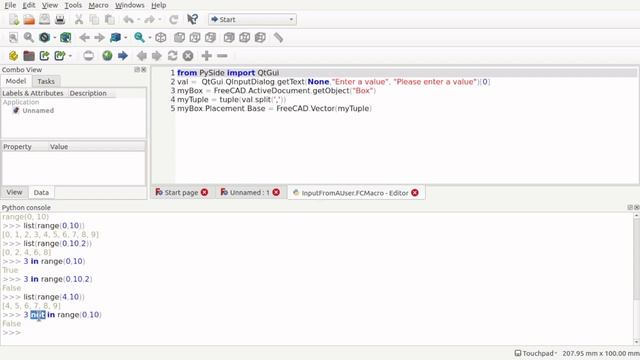Click the Draw style icon
This screenshot has width=640, height=360.
click(x=44, y=38)
